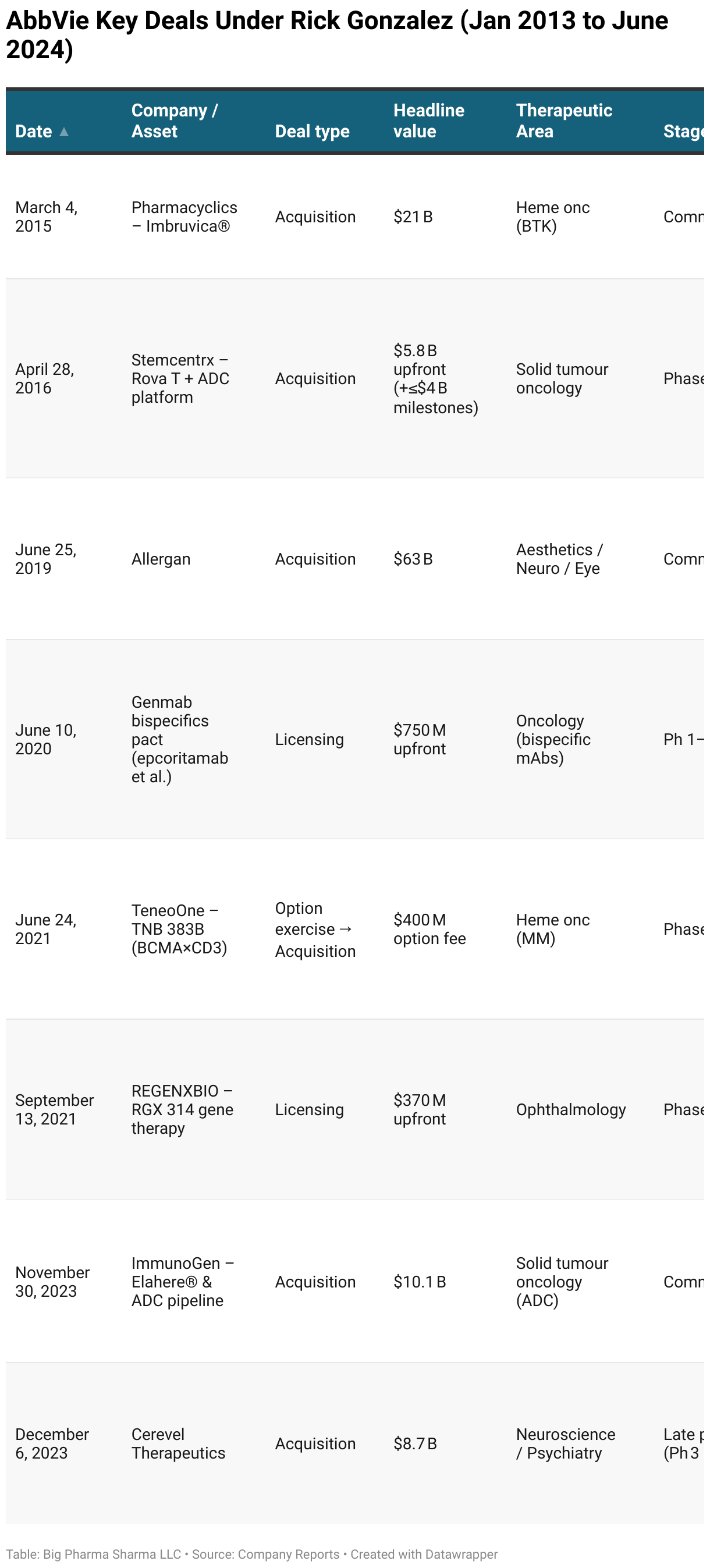
Task: Click the Allergan company cell
Action: tap(161, 559)
